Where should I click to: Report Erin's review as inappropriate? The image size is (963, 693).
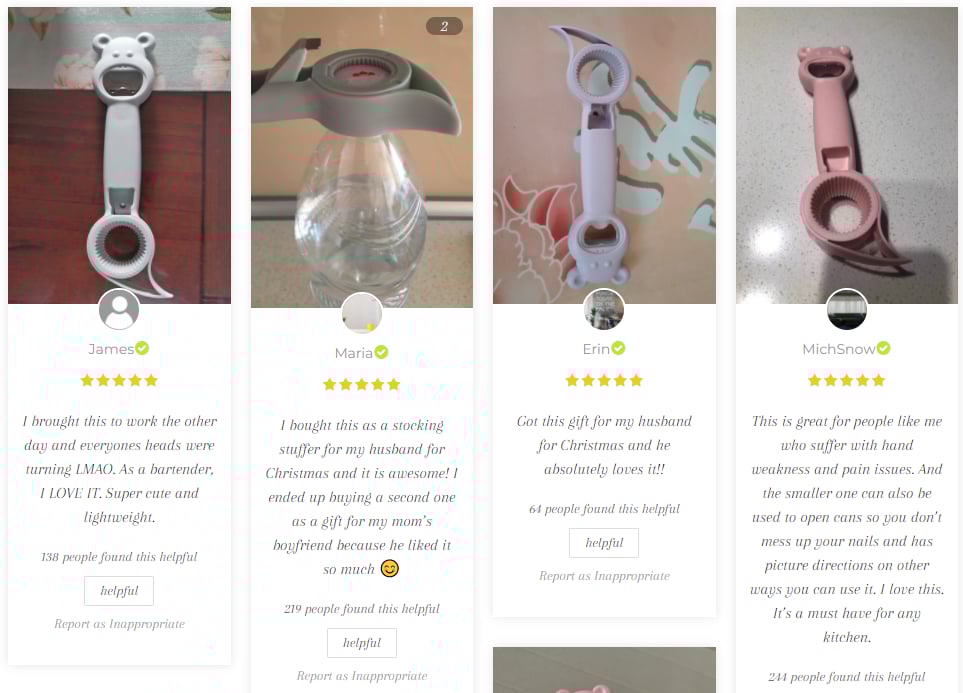pyautogui.click(x=604, y=576)
